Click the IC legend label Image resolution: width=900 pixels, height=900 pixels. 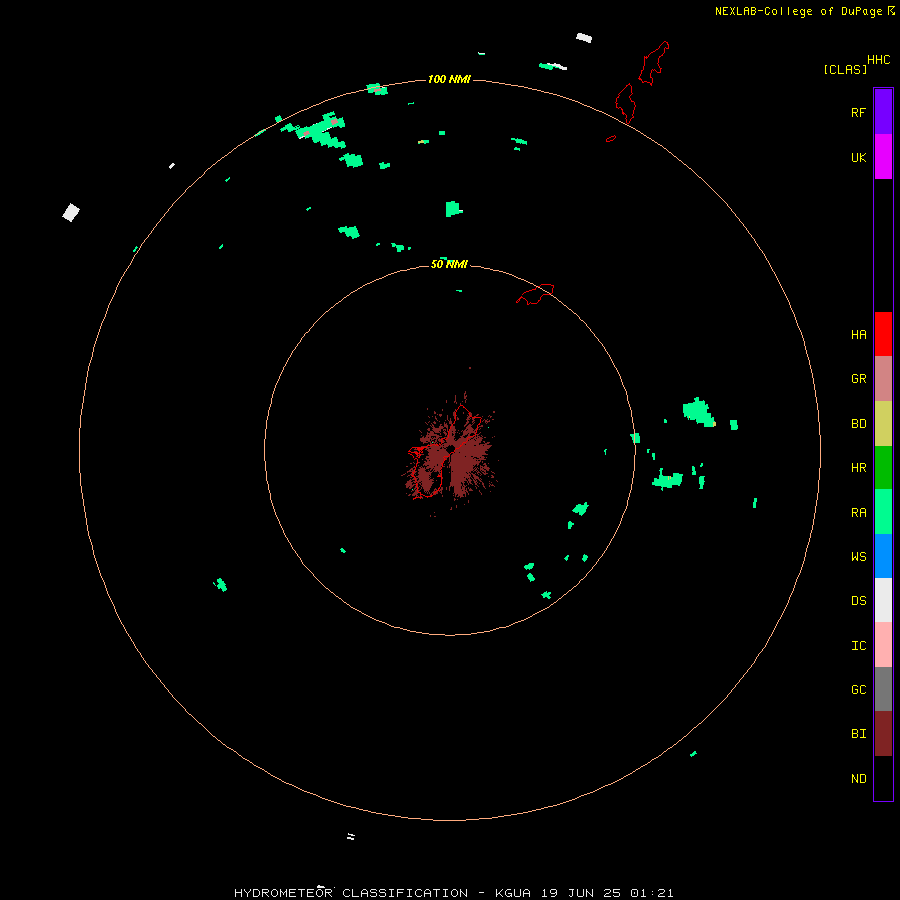click(x=858, y=646)
